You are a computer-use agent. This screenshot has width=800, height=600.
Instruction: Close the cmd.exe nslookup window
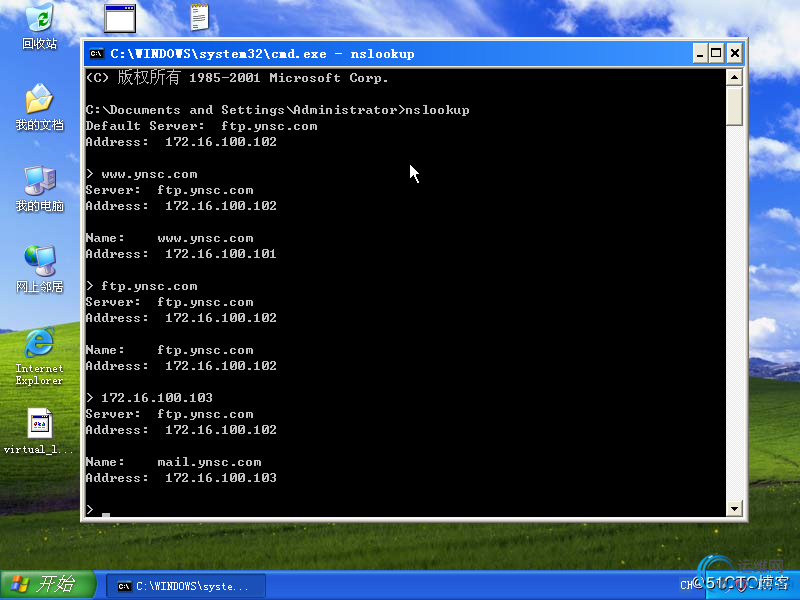[x=735, y=53]
